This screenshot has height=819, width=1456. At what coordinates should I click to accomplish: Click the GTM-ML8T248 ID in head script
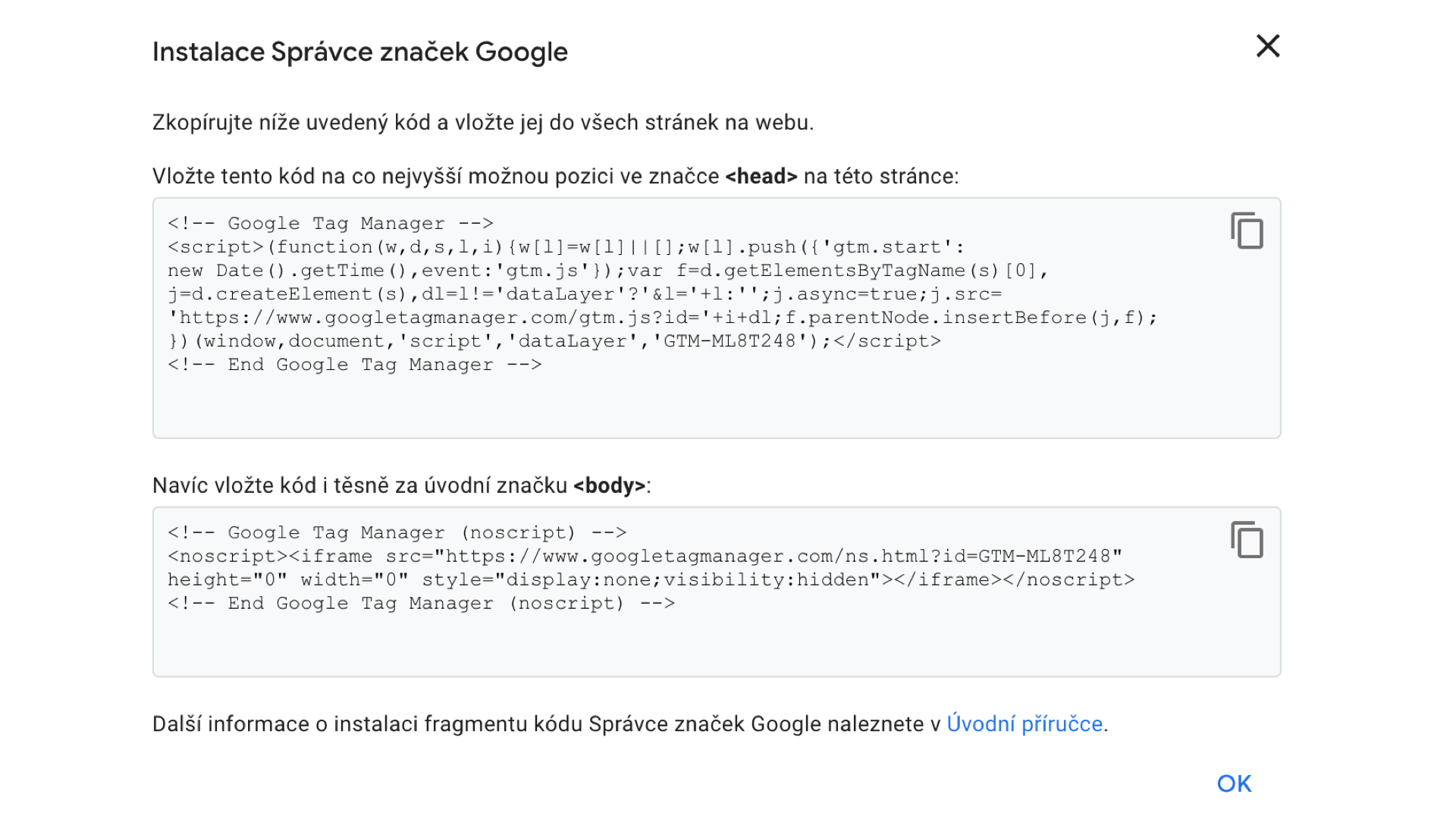coord(730,341)
